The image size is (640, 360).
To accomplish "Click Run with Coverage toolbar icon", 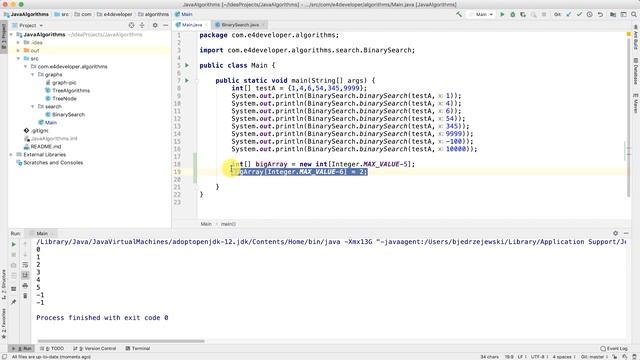I will (523, 14).
